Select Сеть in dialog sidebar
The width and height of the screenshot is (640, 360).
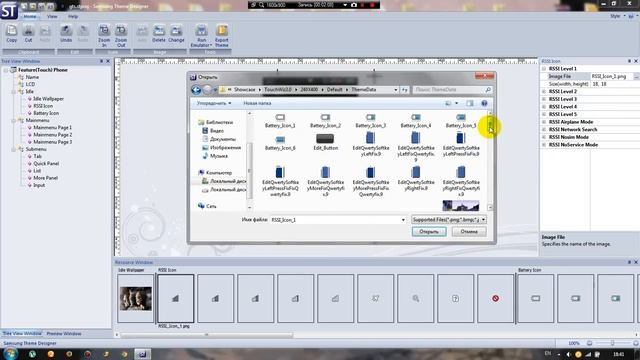click(x=207, y=206)
